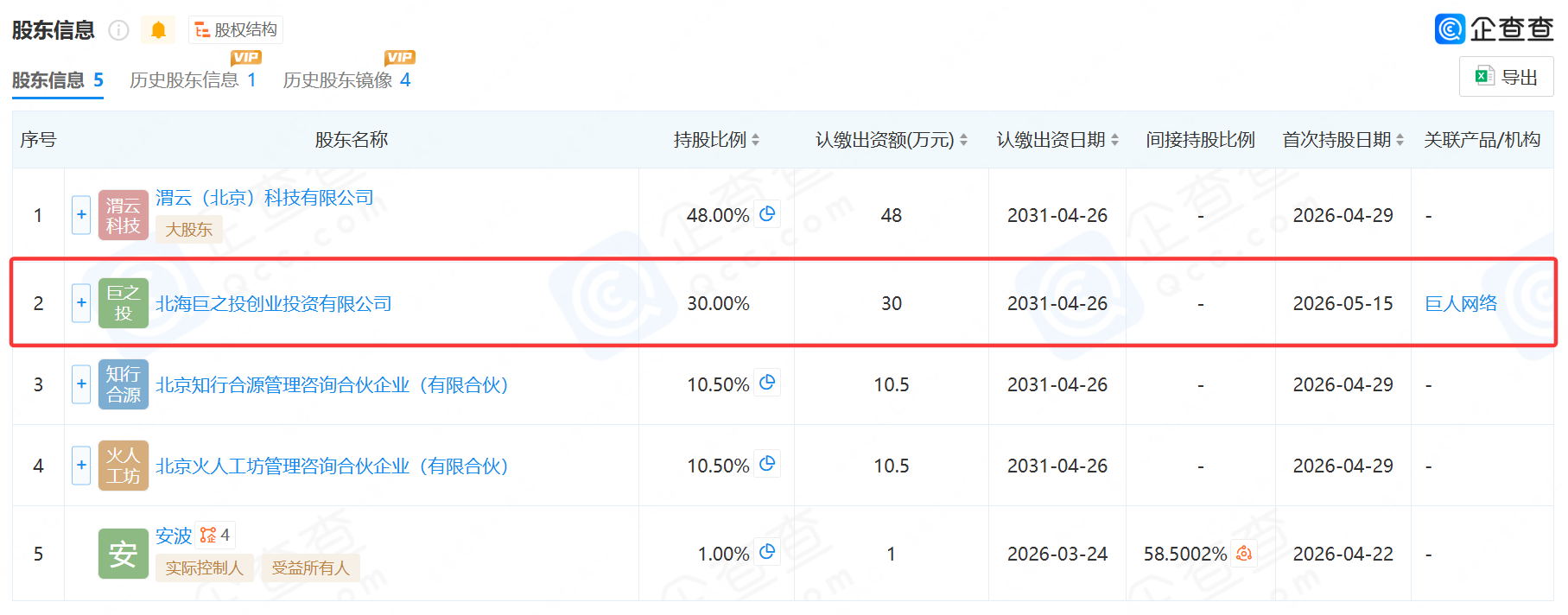This screenshot has height=615, width=1568.
Task: Click the pie chart icon in row 3
Action: click(767, 383)
